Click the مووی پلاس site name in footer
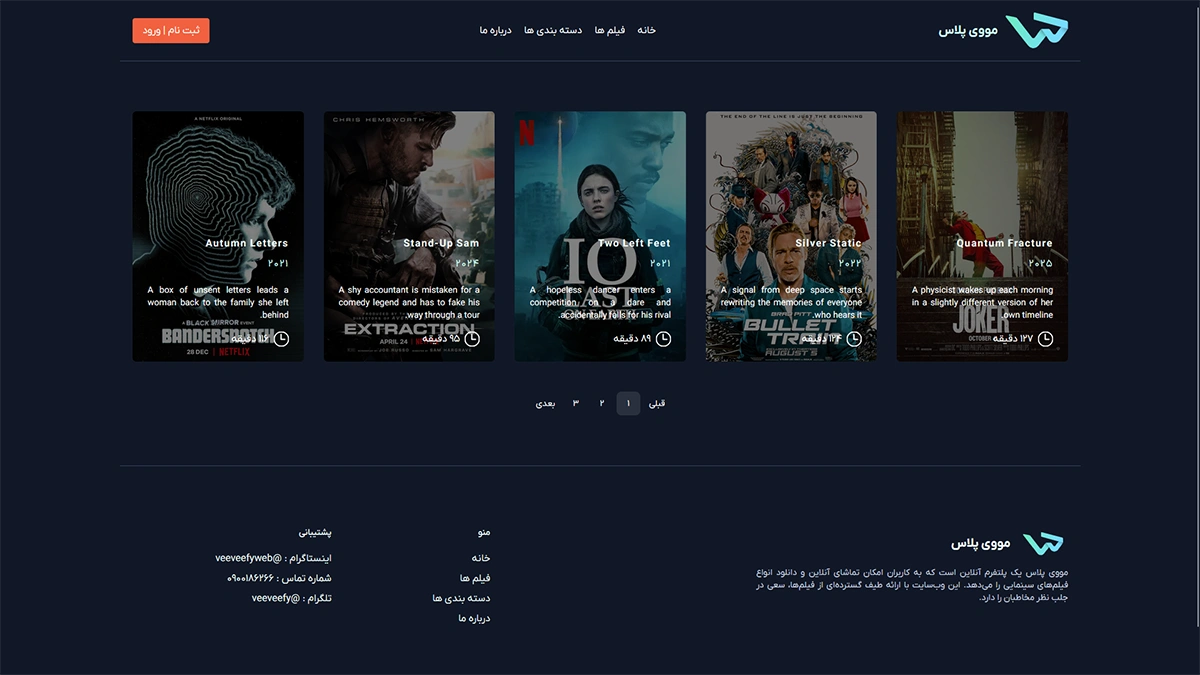The width and height of the screenshot is (1200, 675). (x=982, y=543)
